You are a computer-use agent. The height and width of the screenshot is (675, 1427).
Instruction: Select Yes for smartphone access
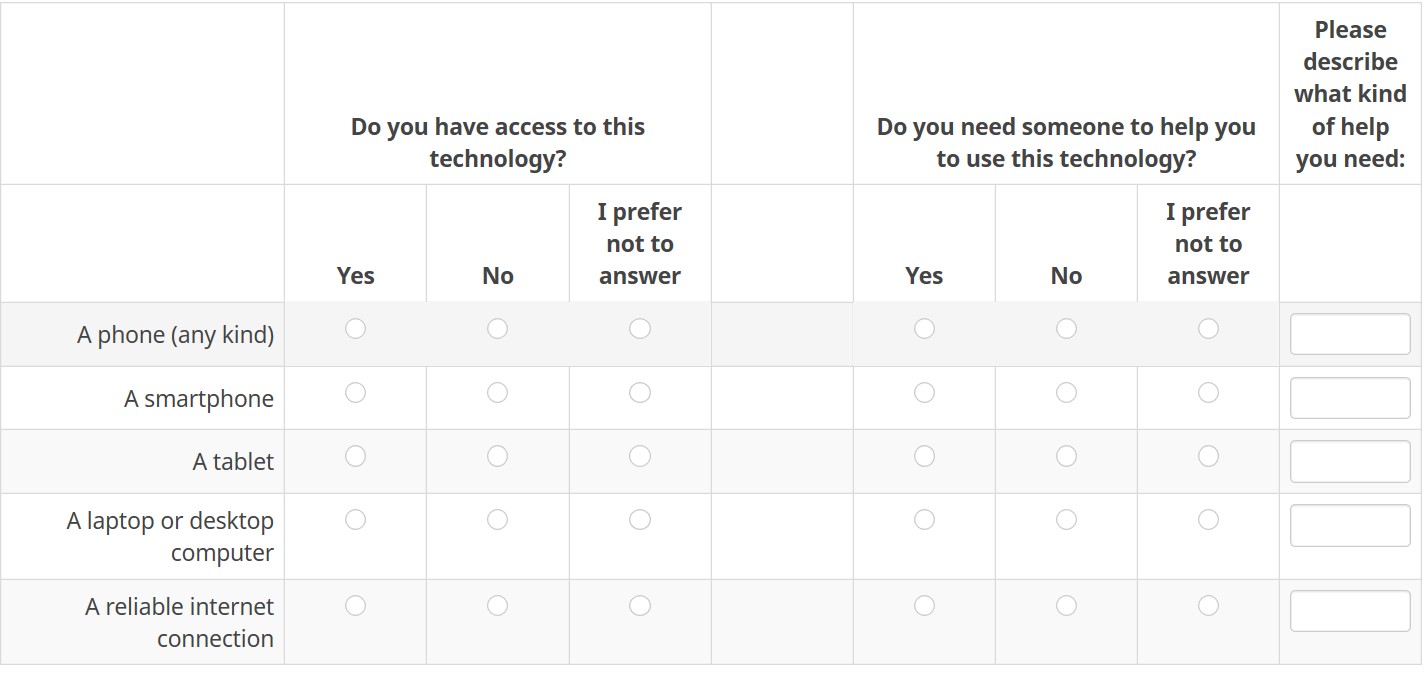pyautogui.click(x=355, y=392)
